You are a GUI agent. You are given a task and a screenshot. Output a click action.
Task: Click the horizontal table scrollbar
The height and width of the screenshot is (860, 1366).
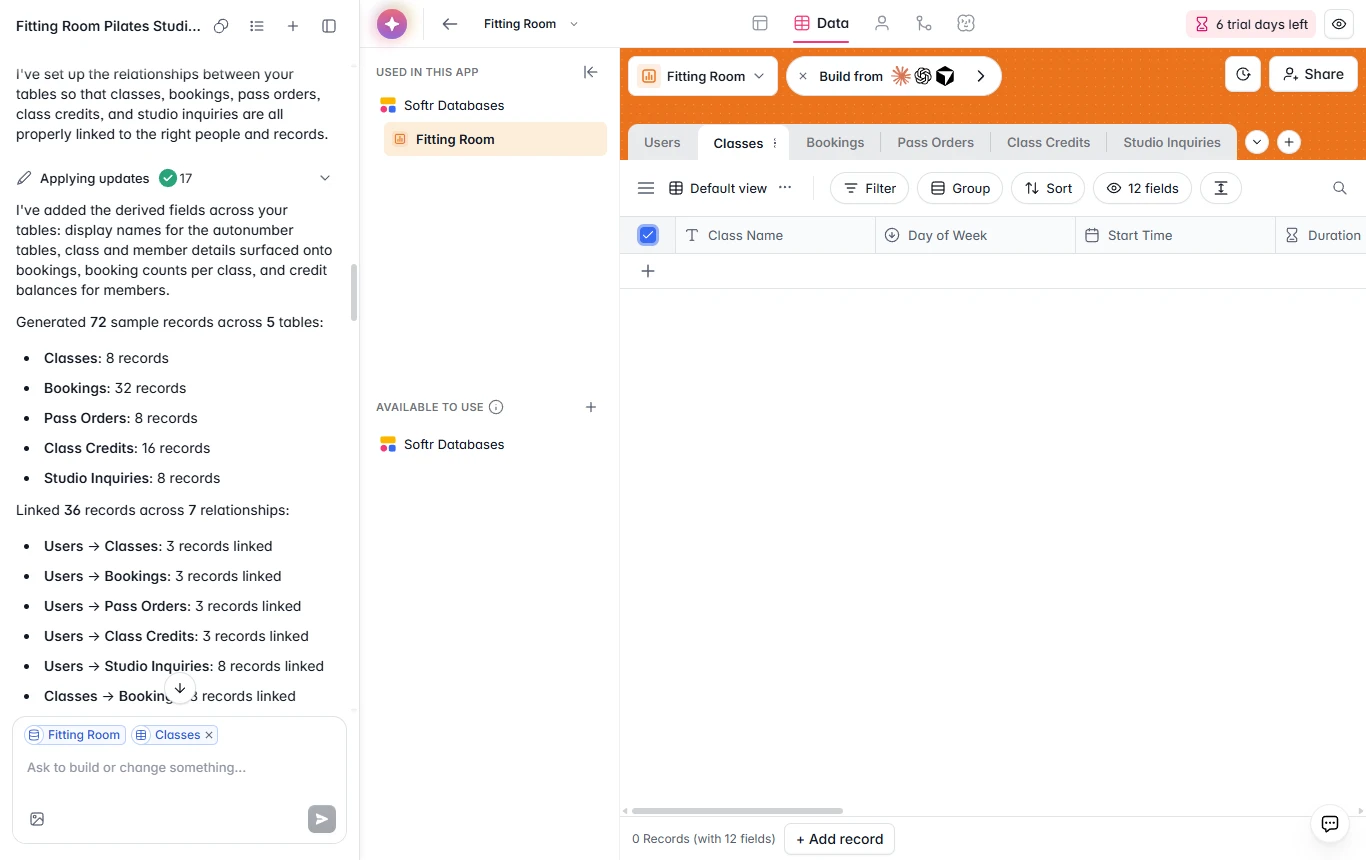coord(738,811)
